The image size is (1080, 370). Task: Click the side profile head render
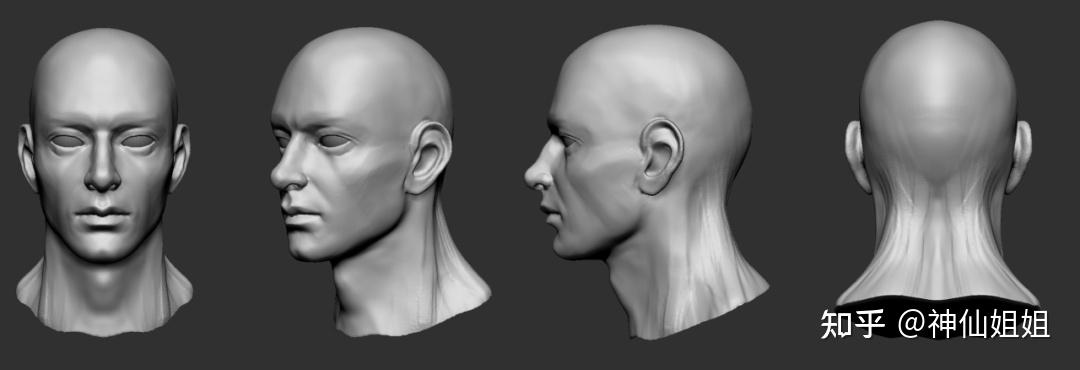tap(646, 182)
